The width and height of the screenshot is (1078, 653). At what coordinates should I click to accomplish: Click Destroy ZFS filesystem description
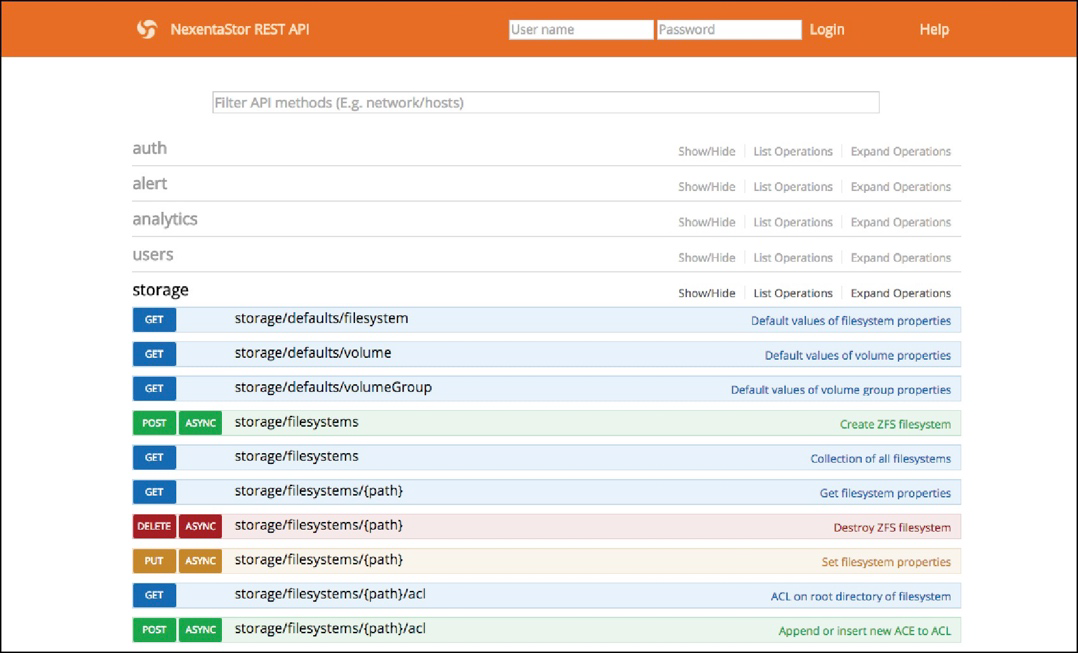click(x=892, y=527)
